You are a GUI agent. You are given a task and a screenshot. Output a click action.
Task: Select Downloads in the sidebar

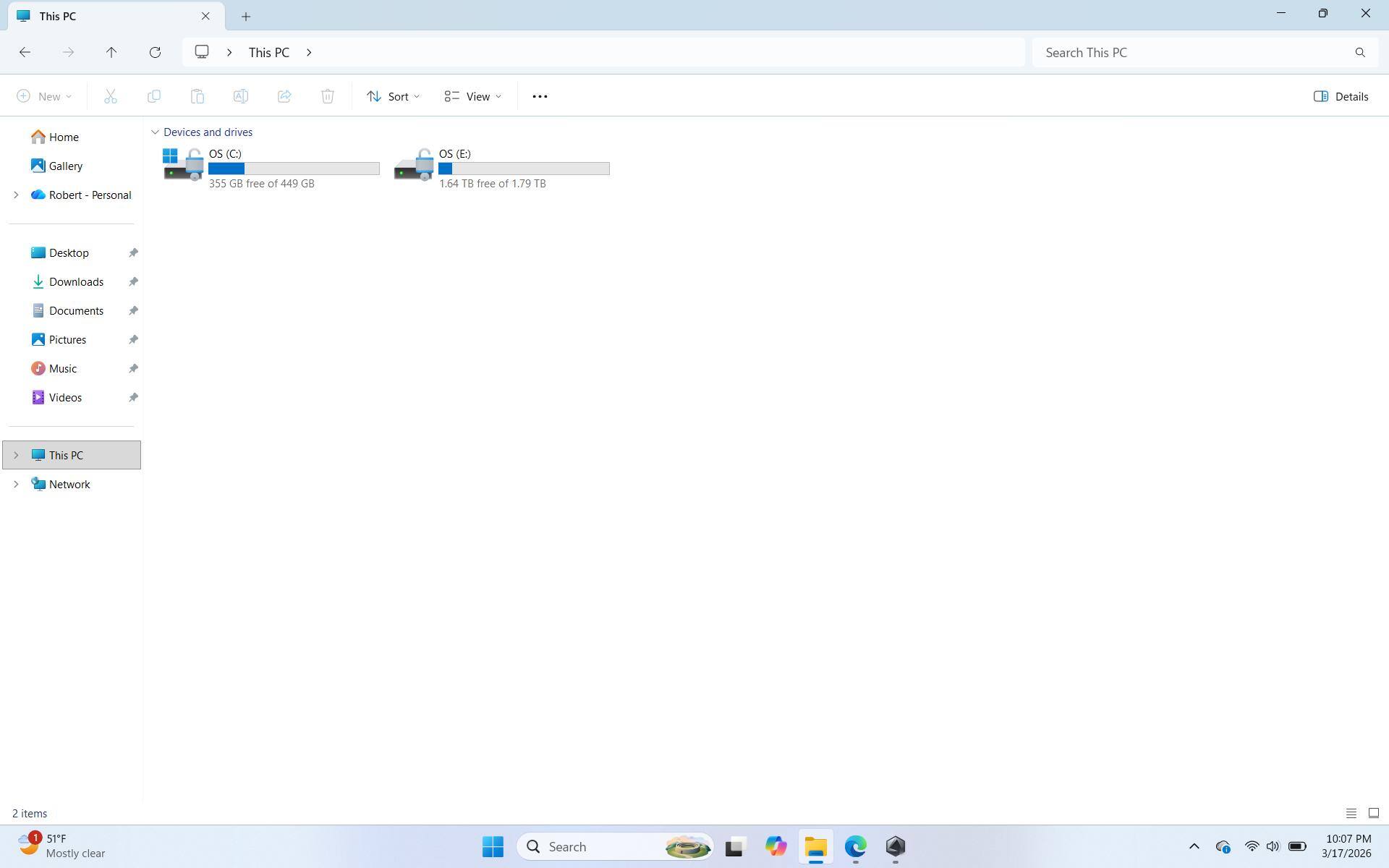click(x=76, y=281)
